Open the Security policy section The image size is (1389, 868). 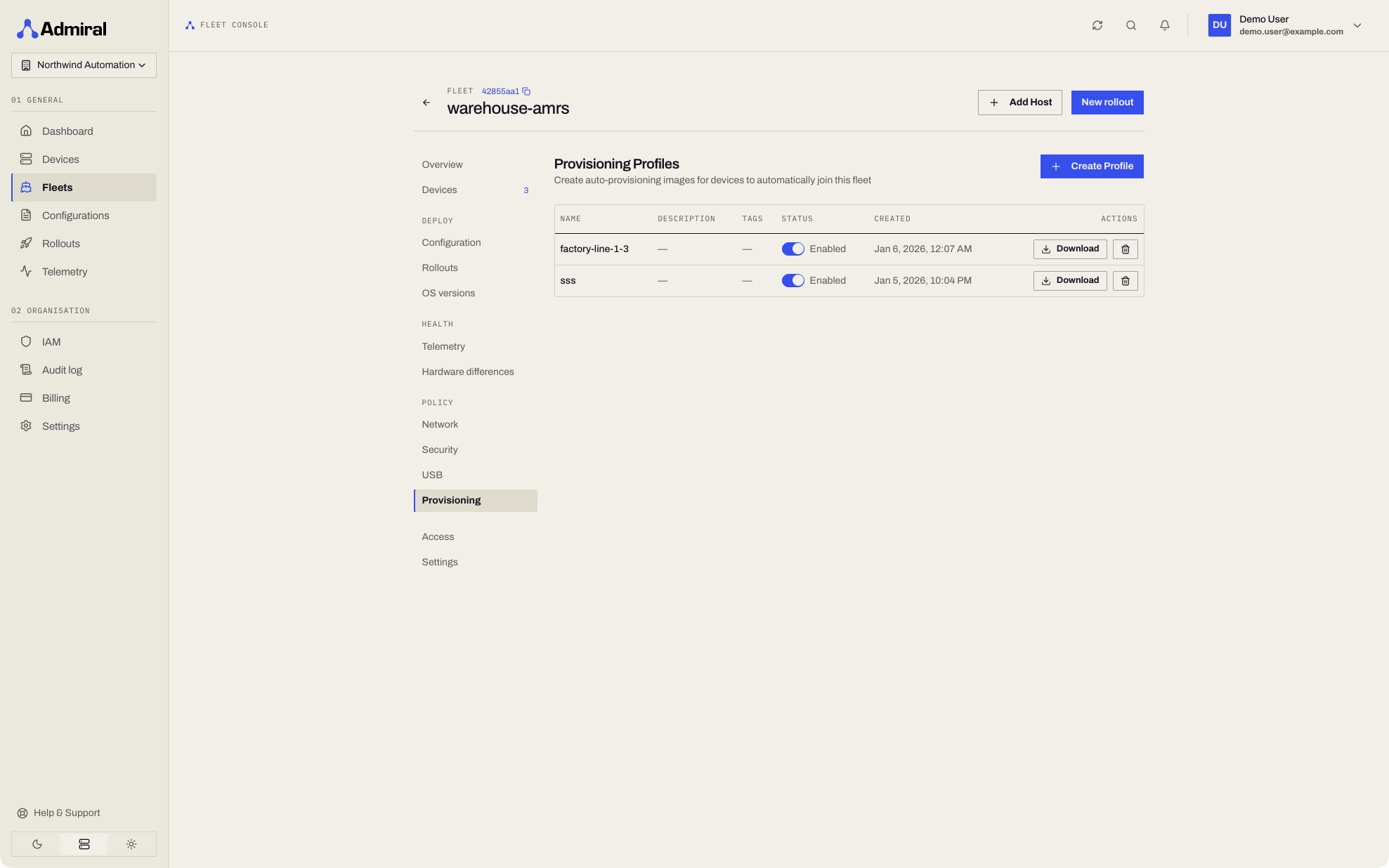click(x=476, y=450)
